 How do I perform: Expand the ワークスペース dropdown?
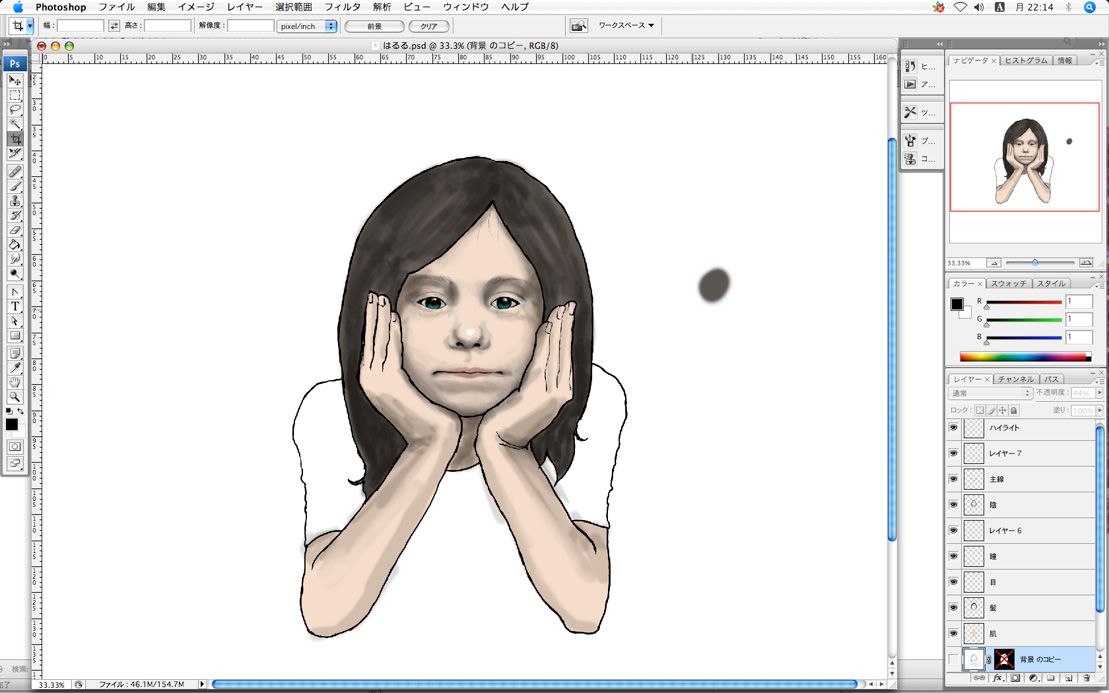point(626,26)
